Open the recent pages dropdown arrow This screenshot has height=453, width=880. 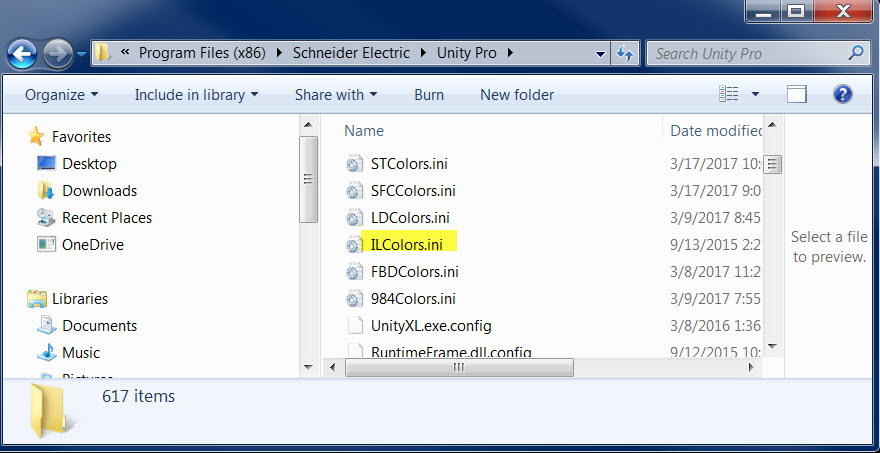pos(81,54)
